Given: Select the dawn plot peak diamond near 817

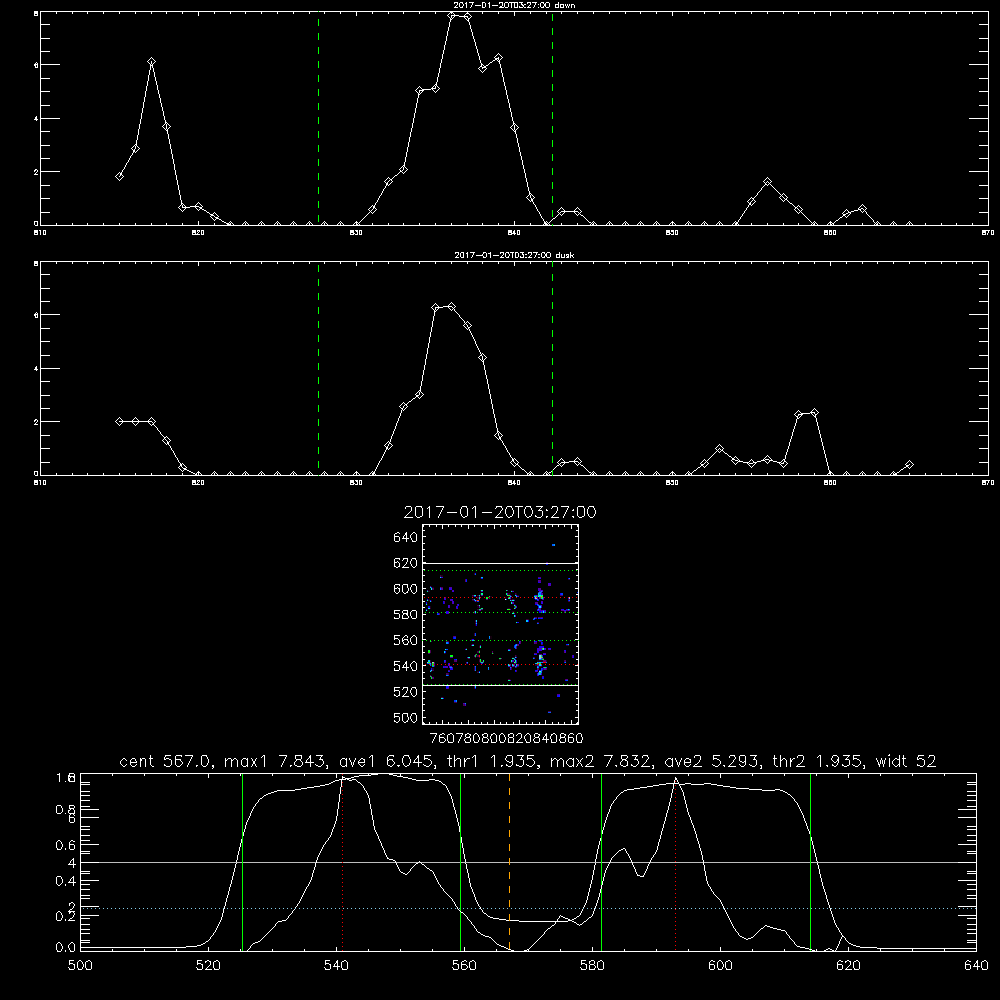Looking at the screenshot, I should pos(151,62).
